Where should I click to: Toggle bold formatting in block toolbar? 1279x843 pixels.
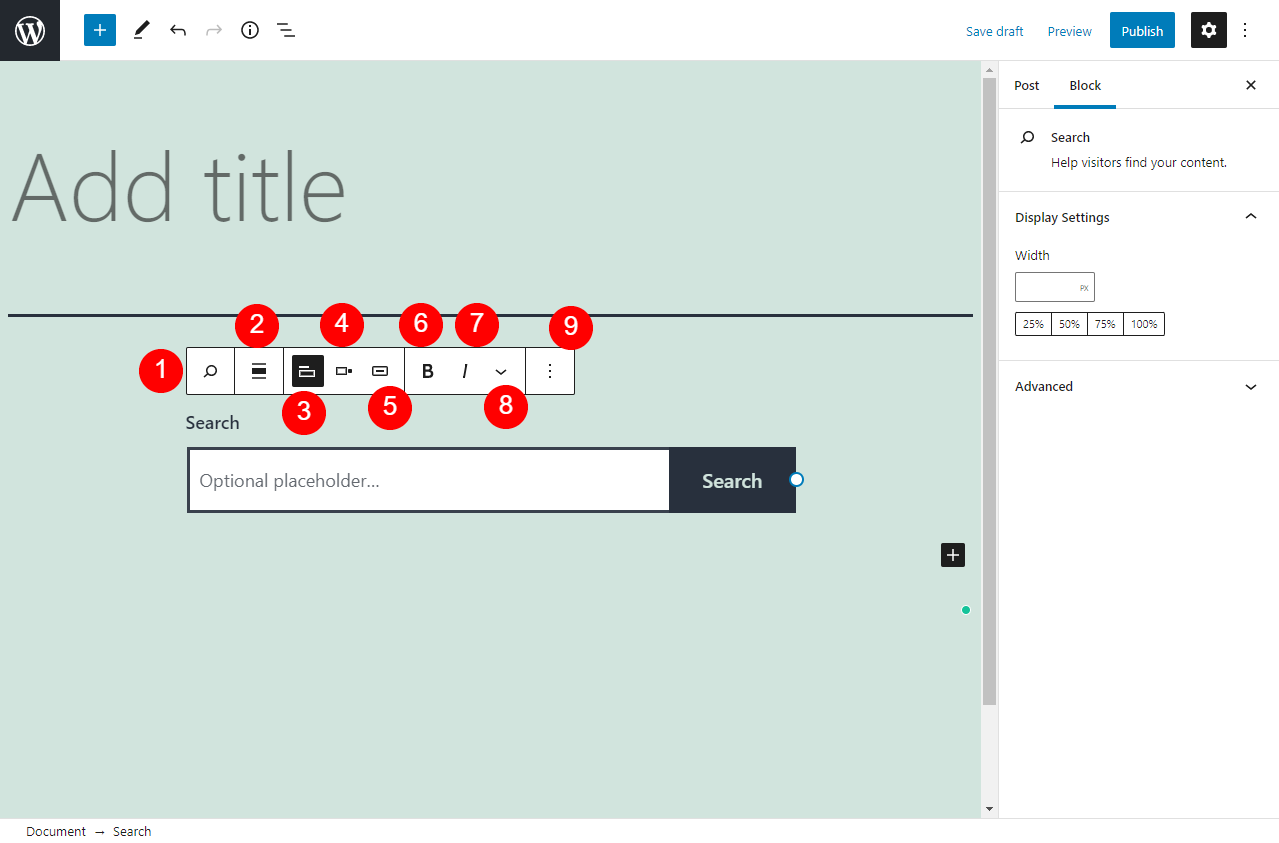(428, 371)
